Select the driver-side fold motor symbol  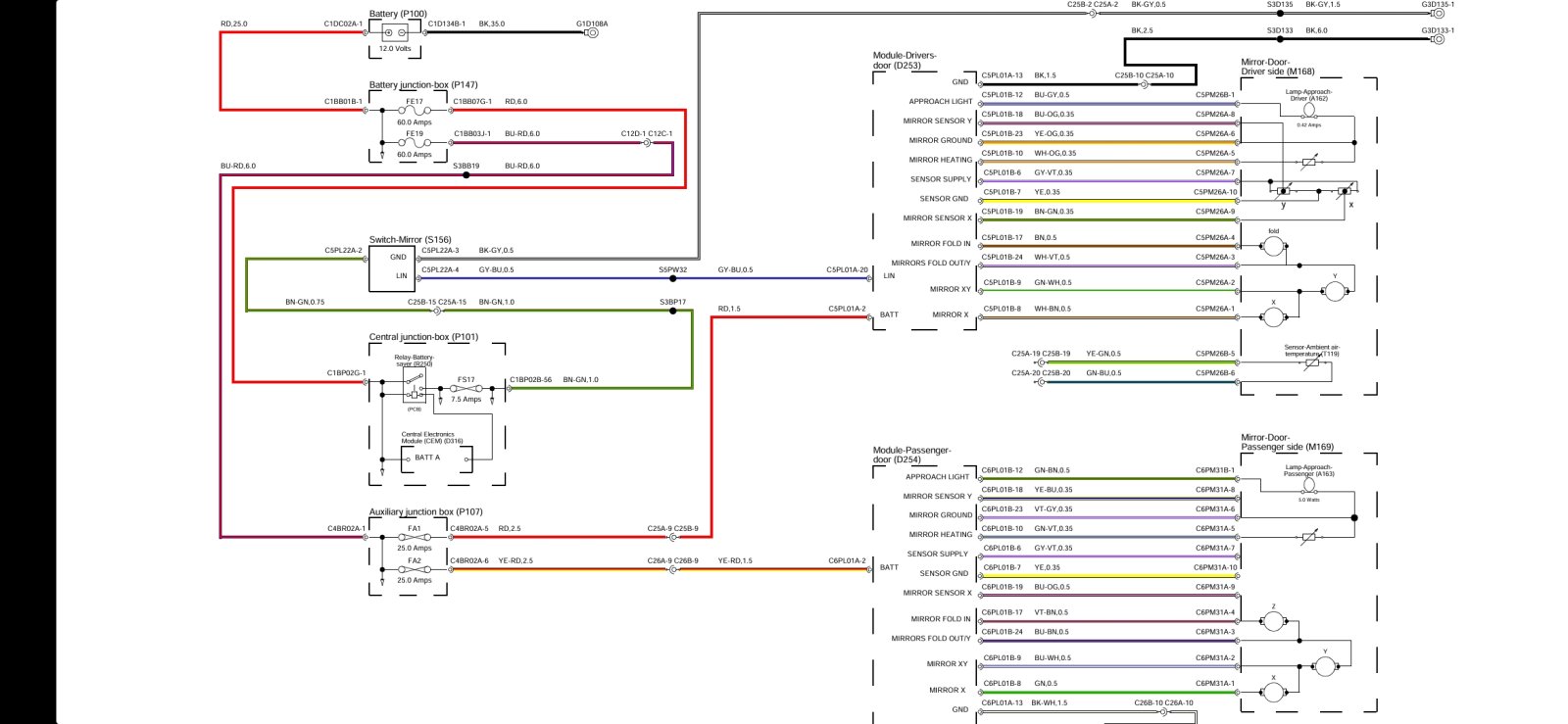(x=1273, y=246)
